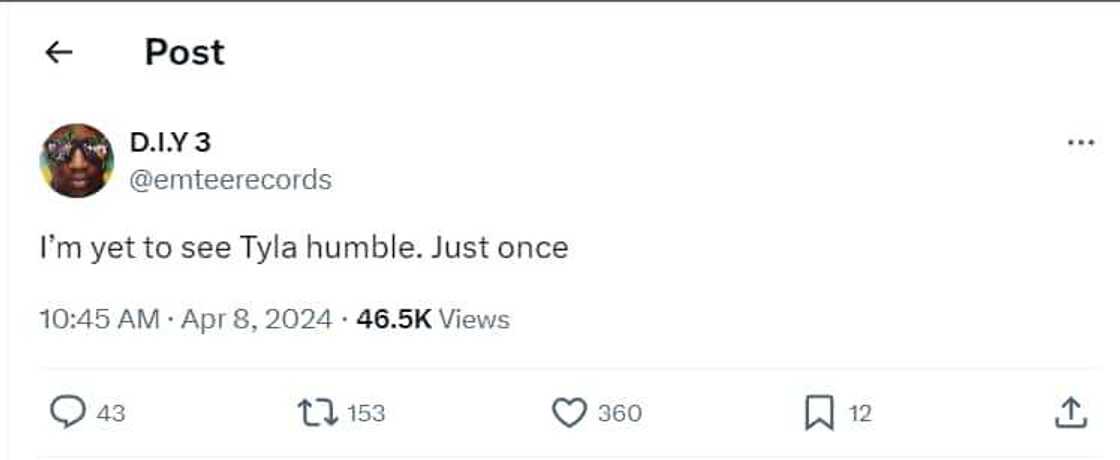
Task: Click the 360 likes count
Action: [620, 413]
